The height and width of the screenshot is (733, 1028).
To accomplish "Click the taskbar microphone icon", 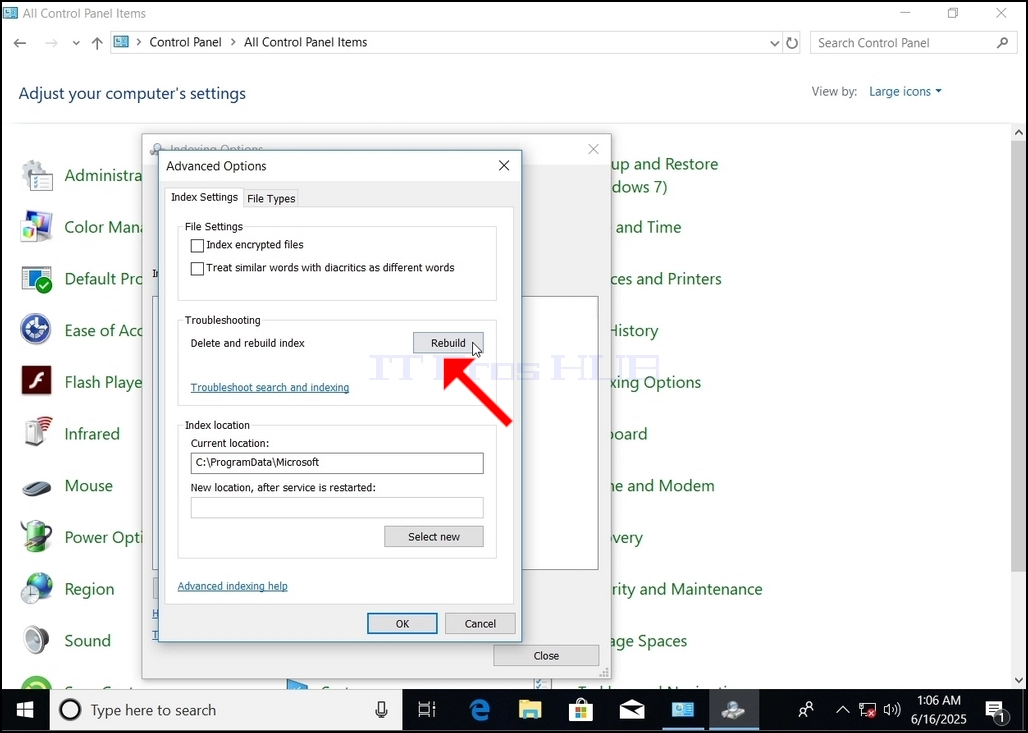I will tap(381, 709).
